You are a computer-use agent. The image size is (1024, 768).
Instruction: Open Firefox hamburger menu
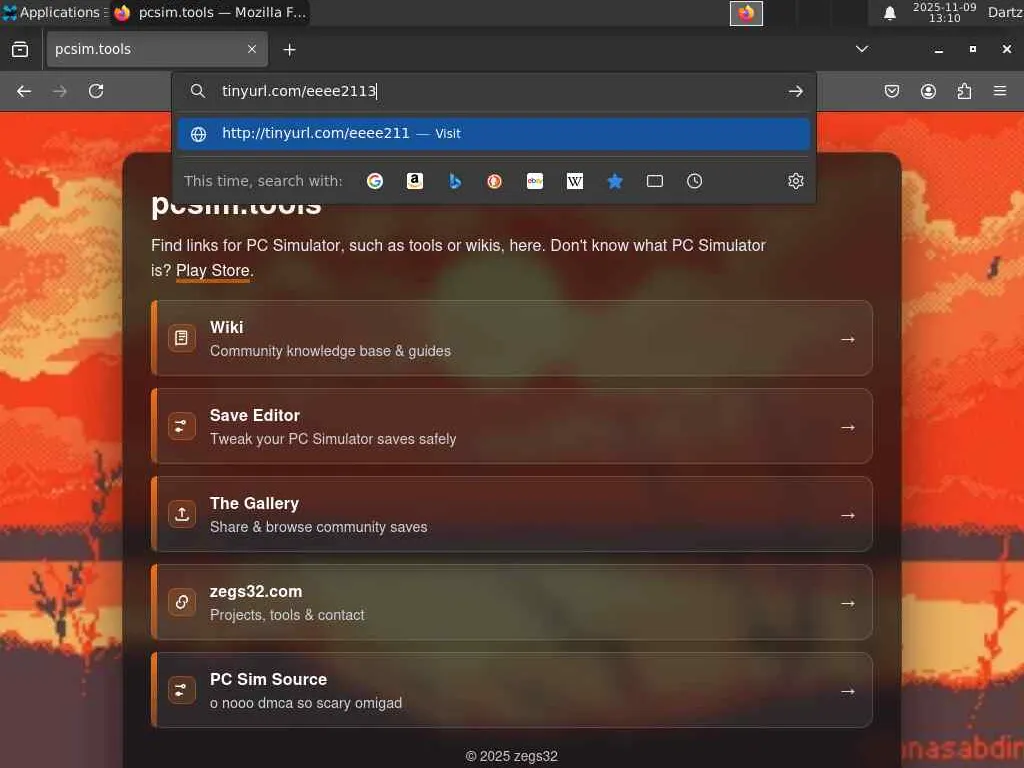tap(1000, 91)
